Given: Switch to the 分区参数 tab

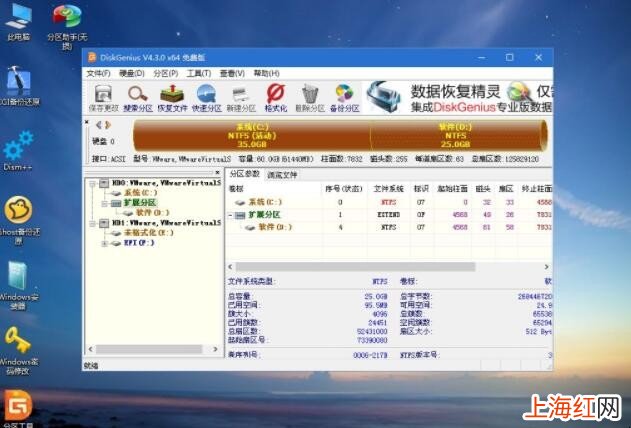Looking at the screenshot, I should [244, 174].
